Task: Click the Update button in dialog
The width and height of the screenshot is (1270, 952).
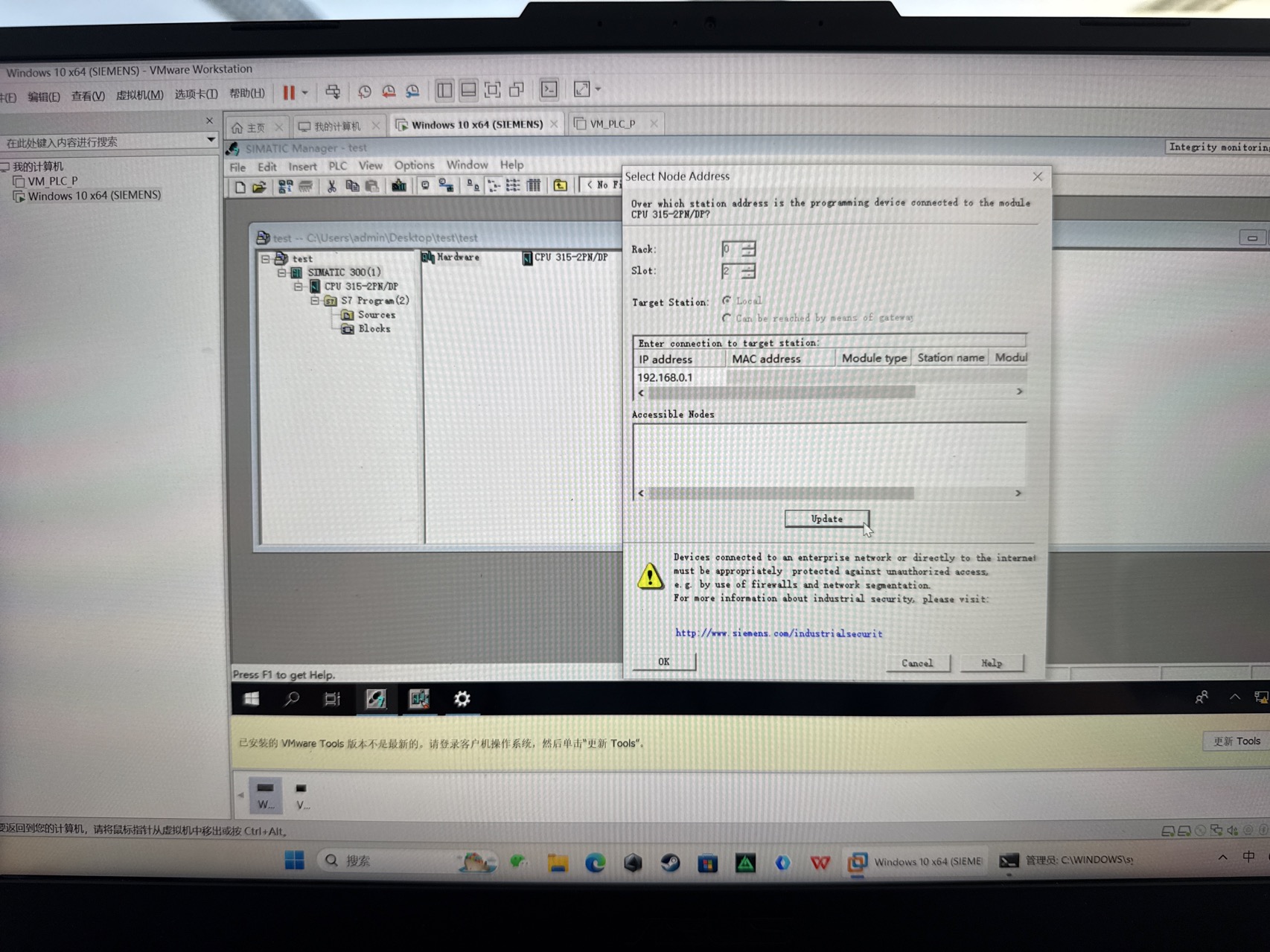Action: click(x=826, y=519)
